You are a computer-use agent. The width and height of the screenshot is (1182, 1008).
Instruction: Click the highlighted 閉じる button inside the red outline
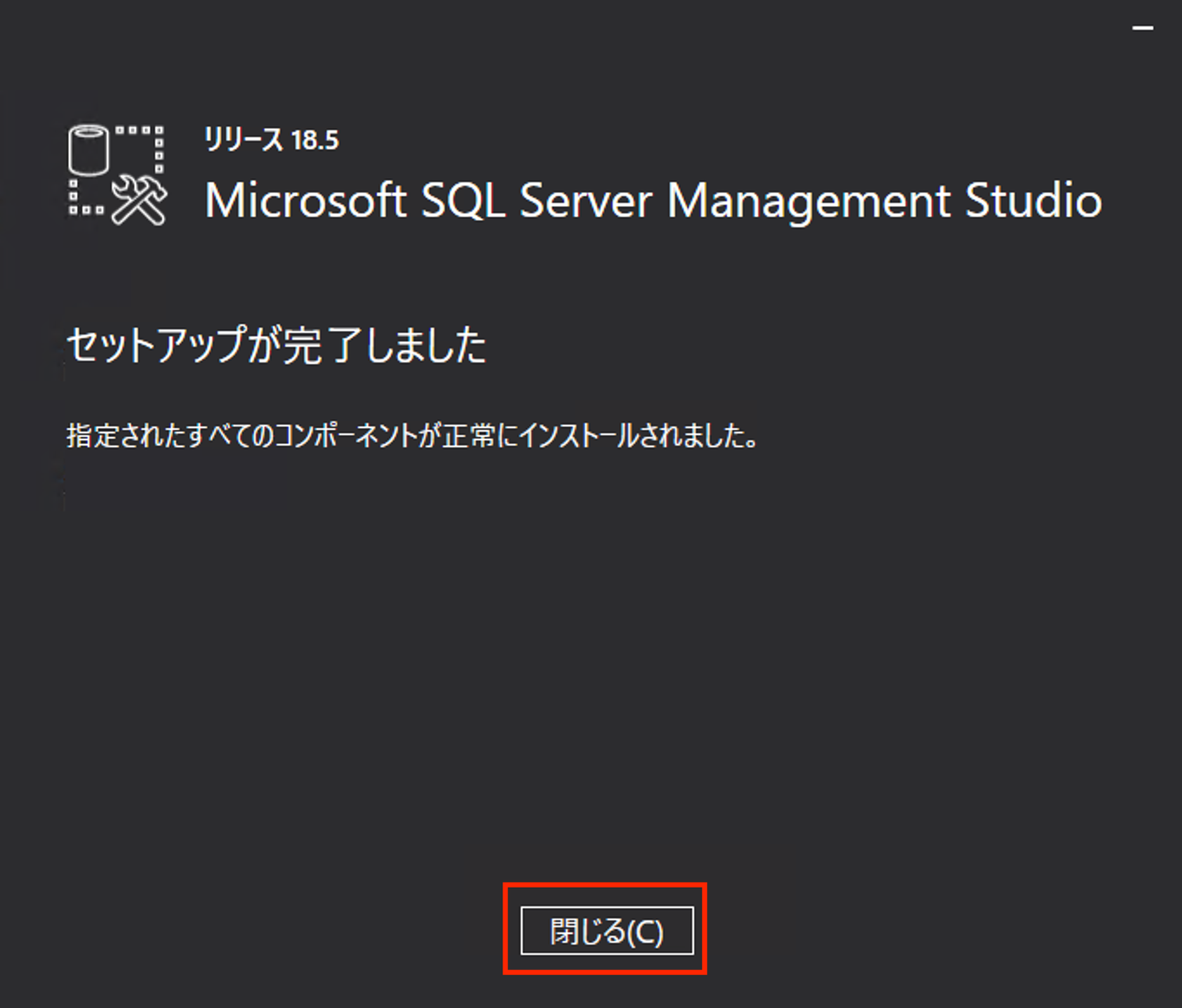click(x=605, y=931)
